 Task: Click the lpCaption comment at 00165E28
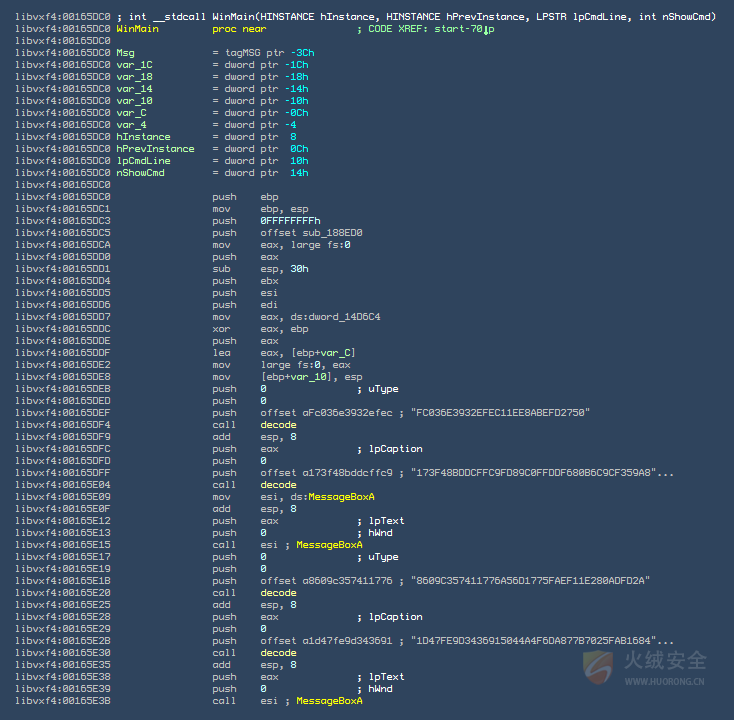389,617
